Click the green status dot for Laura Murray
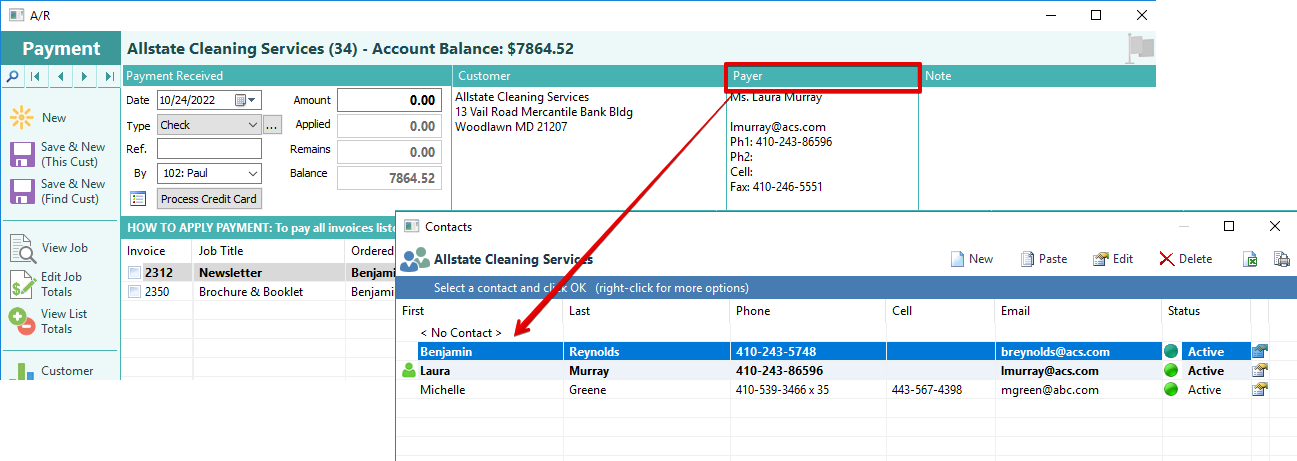The image size is (1297, 461). coord(1171,371)
